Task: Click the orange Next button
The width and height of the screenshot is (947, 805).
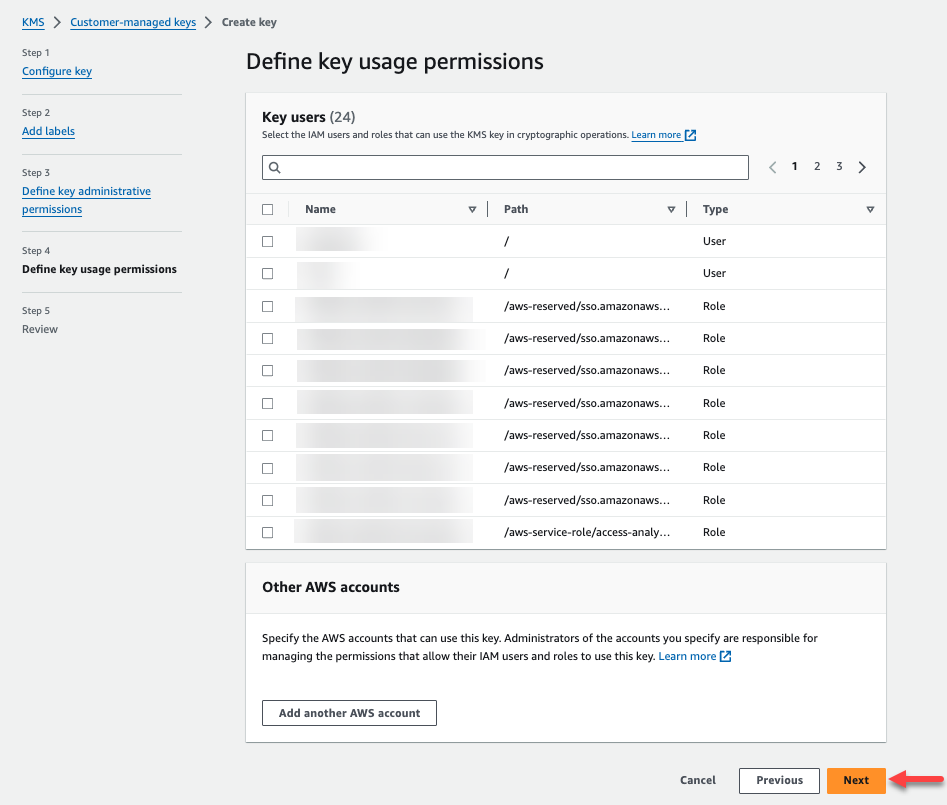Action: point(856,780)
